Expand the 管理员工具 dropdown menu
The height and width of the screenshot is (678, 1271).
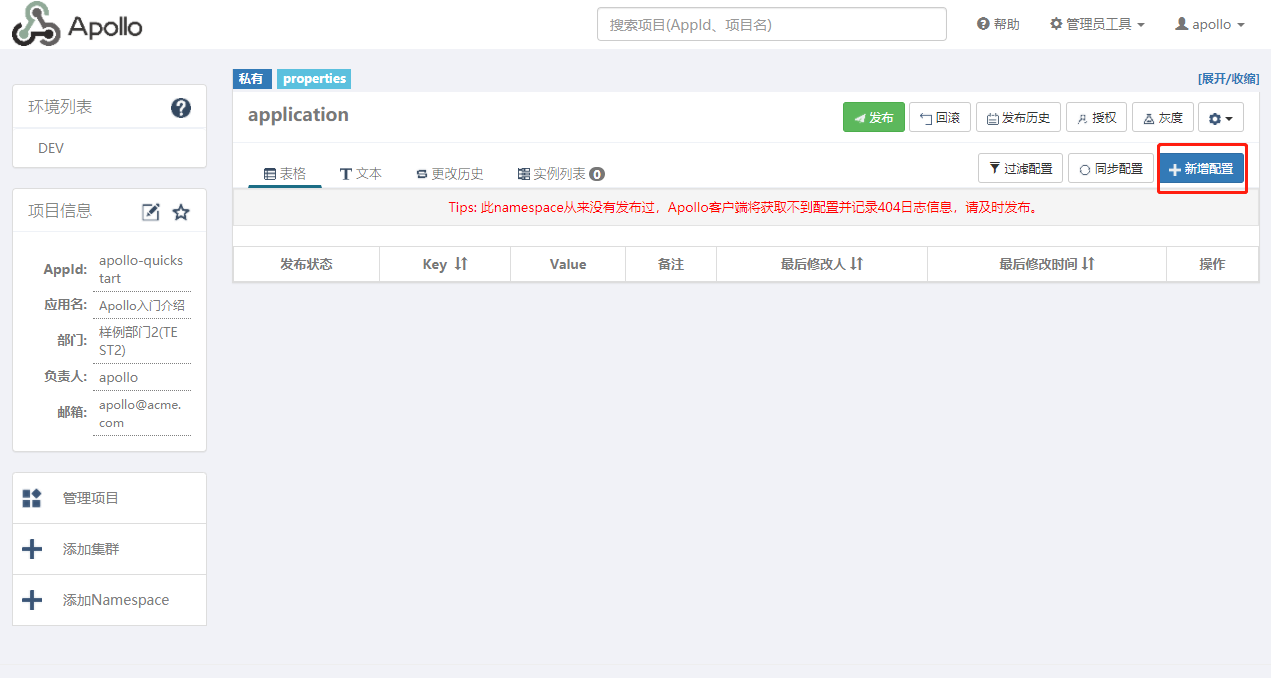(1097, 24)
